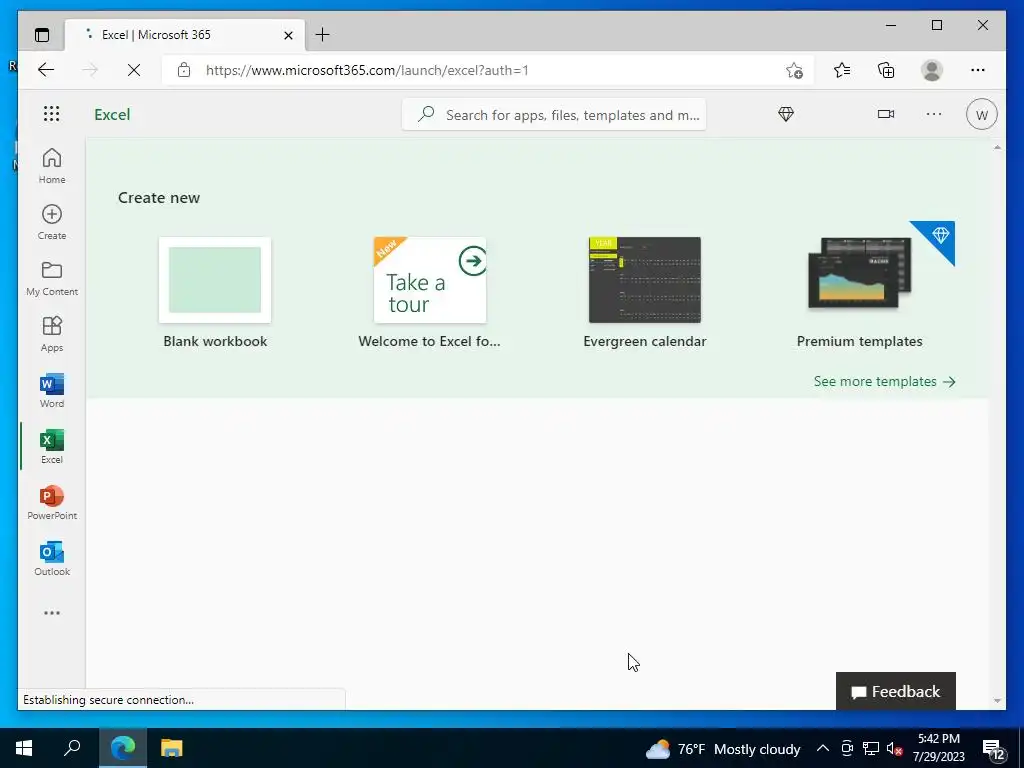View site information lock icon
The image size is (1024, 768).
click(184, 70)
